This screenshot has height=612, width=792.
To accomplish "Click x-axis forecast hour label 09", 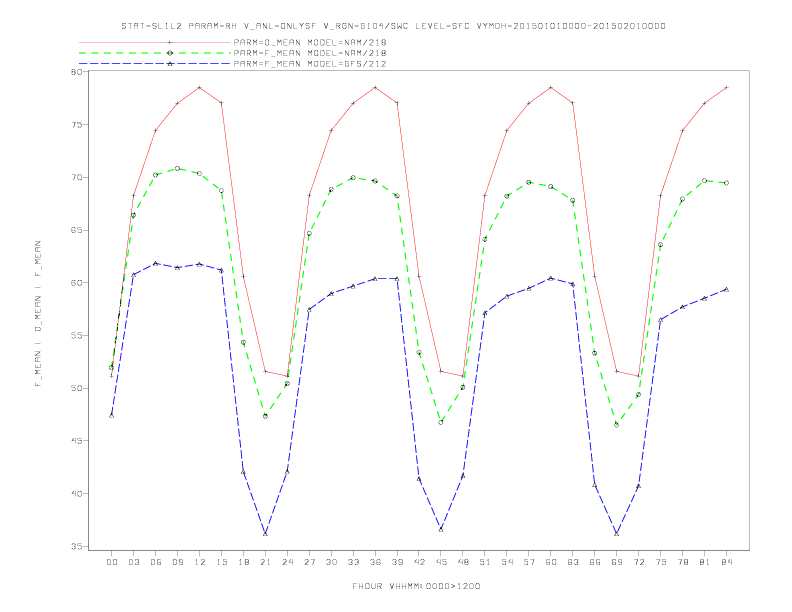I will [178, 562].
